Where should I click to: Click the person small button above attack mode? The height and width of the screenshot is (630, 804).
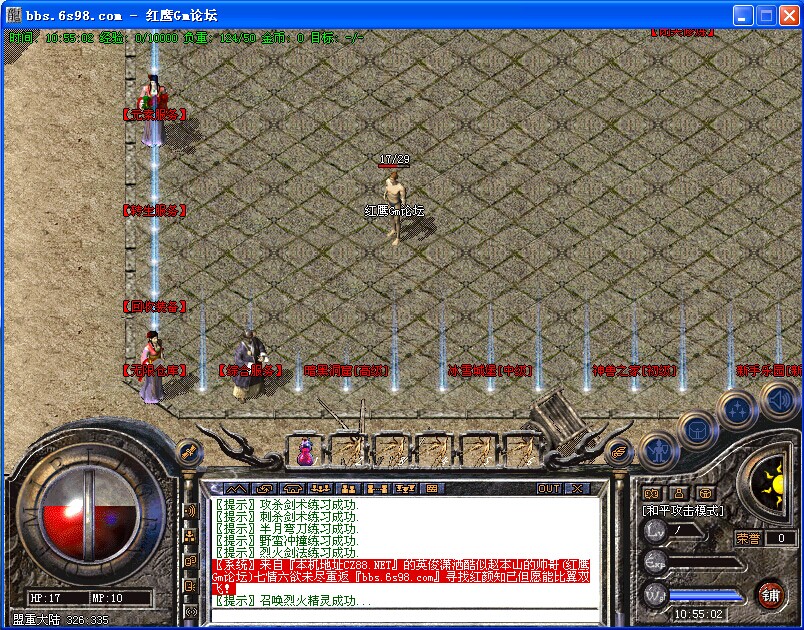[x=679, y=494]
